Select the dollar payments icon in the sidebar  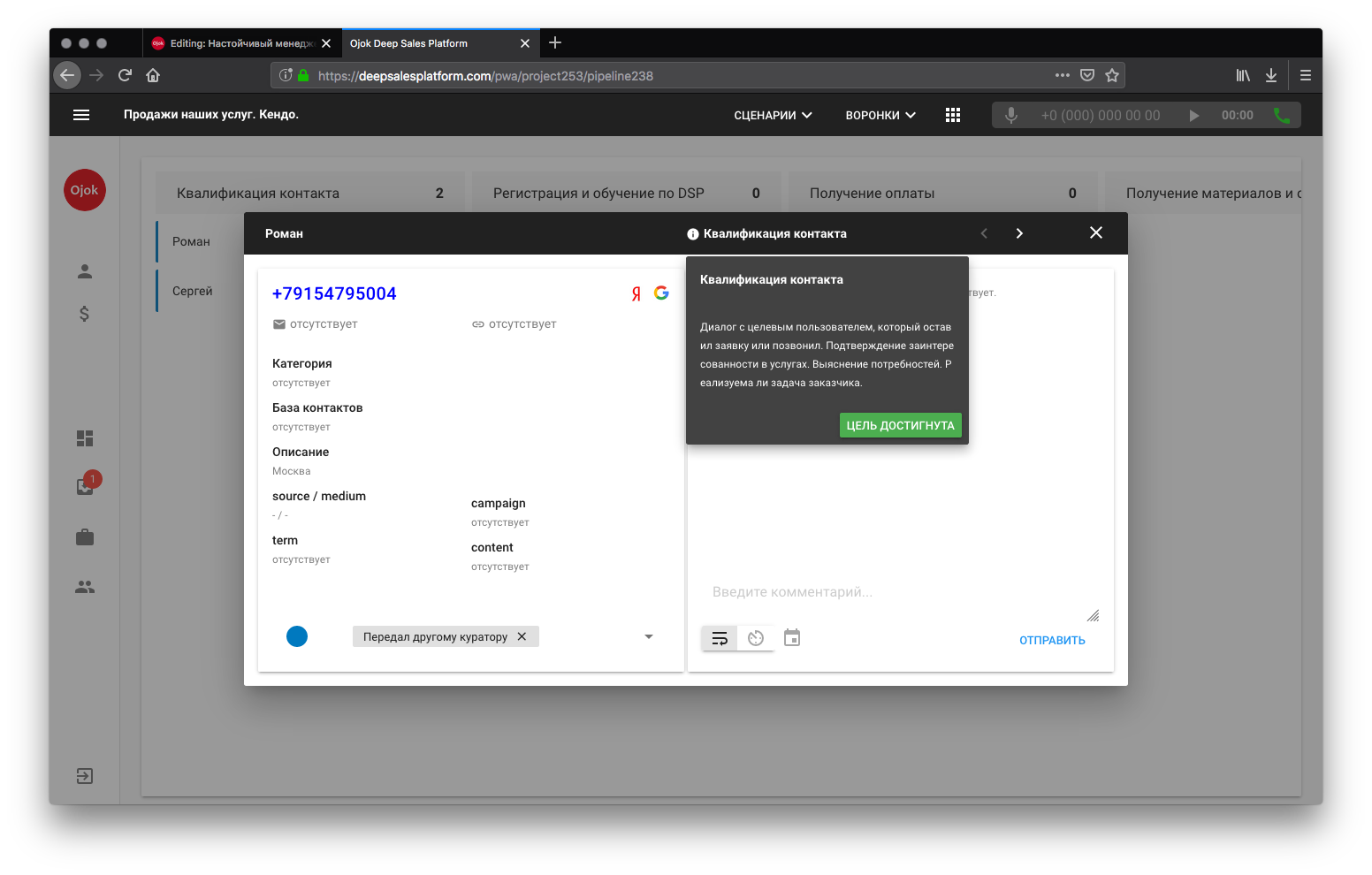click(84, 313)
